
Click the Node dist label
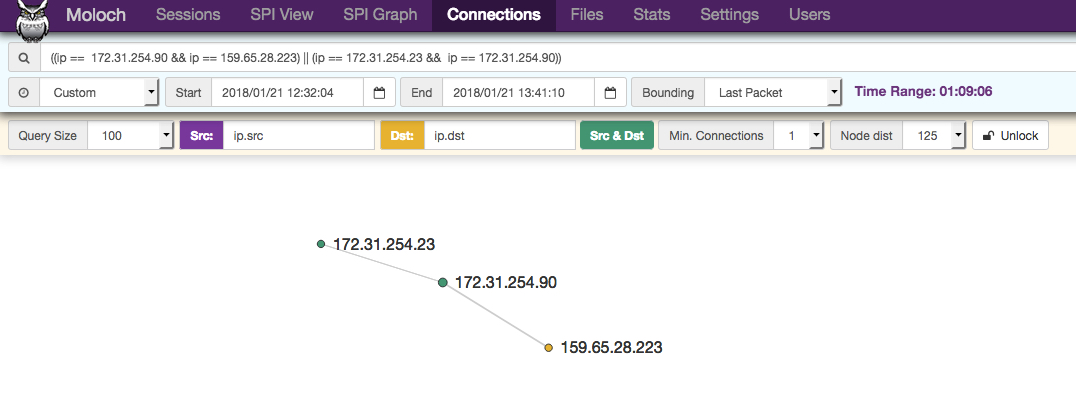(867, 136)
